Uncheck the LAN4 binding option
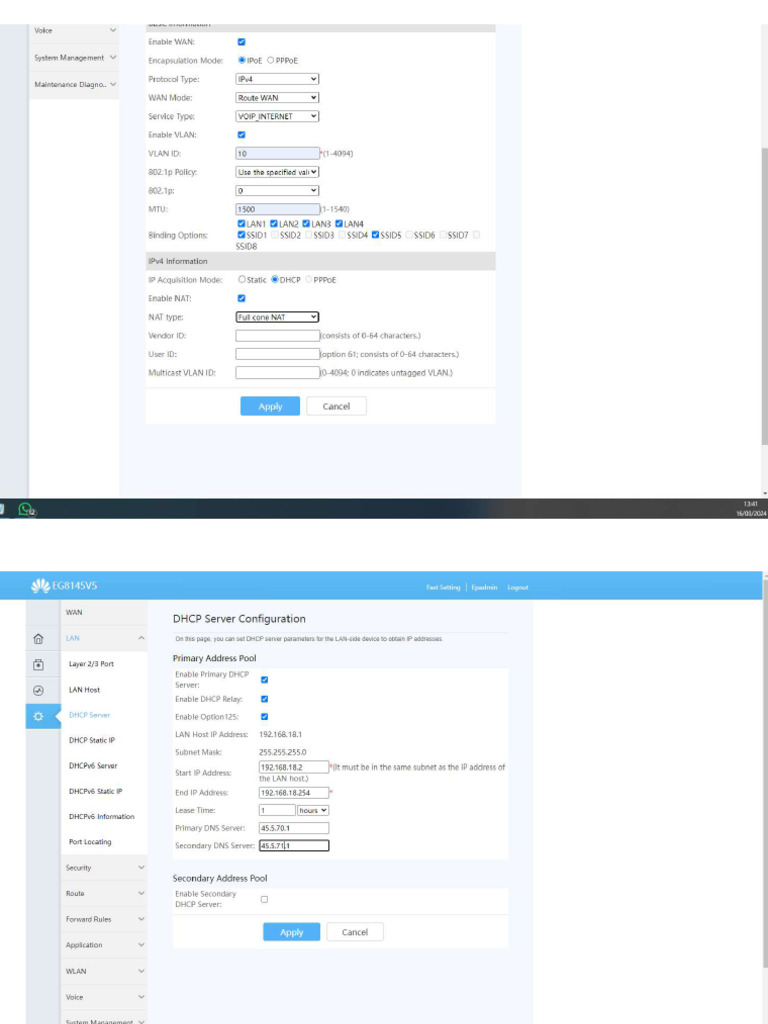 pyautogui.click(x=339, y=223)
